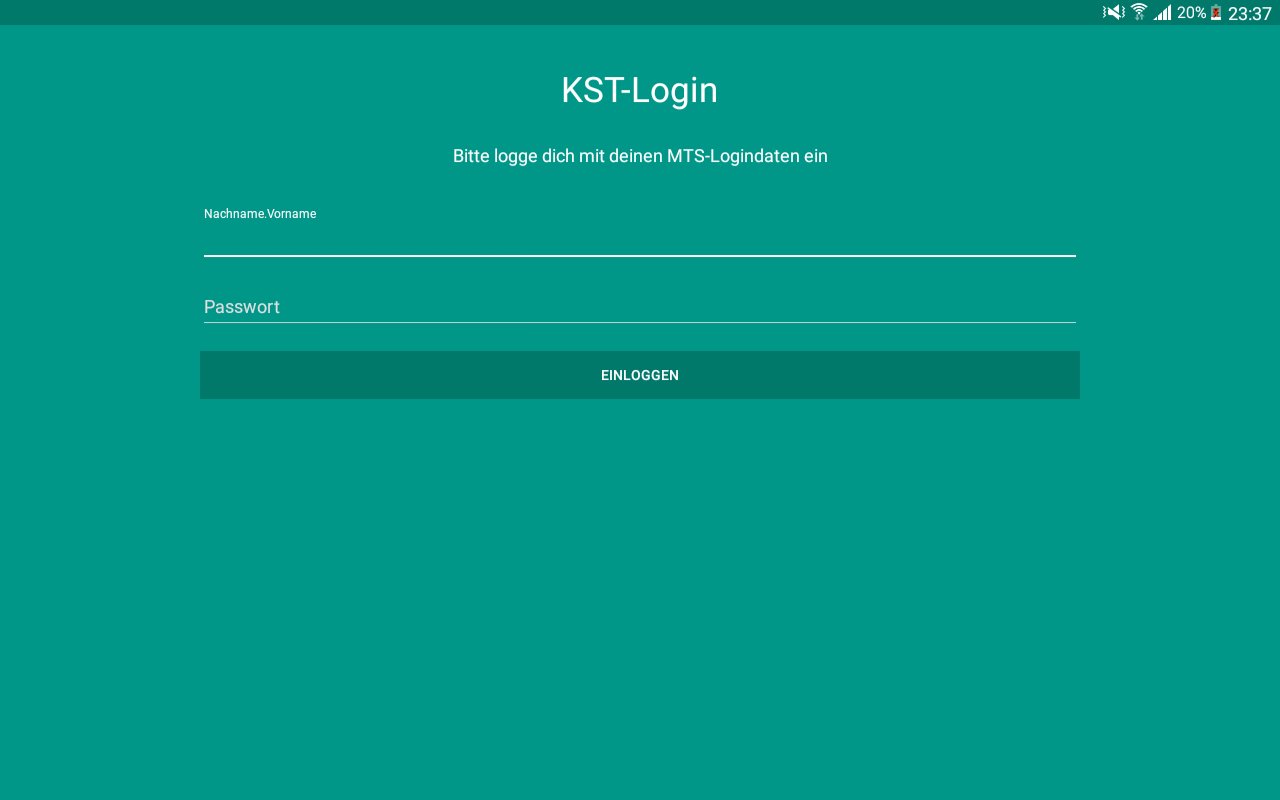
Task: Tap the status bar at the top
Action: 640,13
